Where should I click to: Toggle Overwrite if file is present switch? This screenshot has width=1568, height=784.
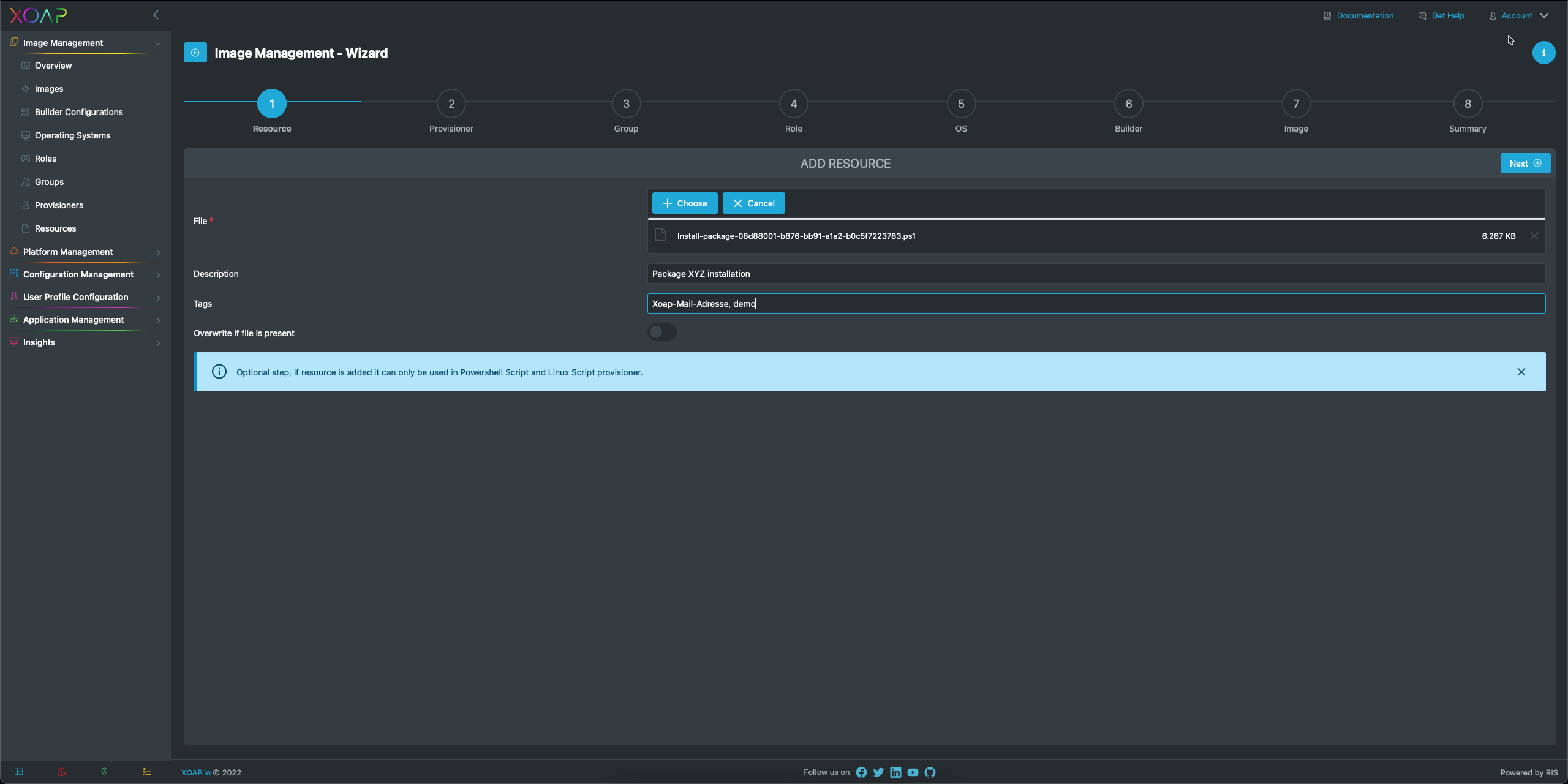click(662, 332)
